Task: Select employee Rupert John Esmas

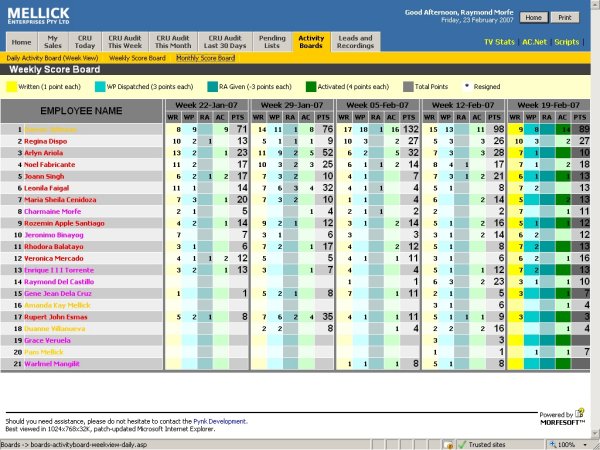Action: [56, 317]
